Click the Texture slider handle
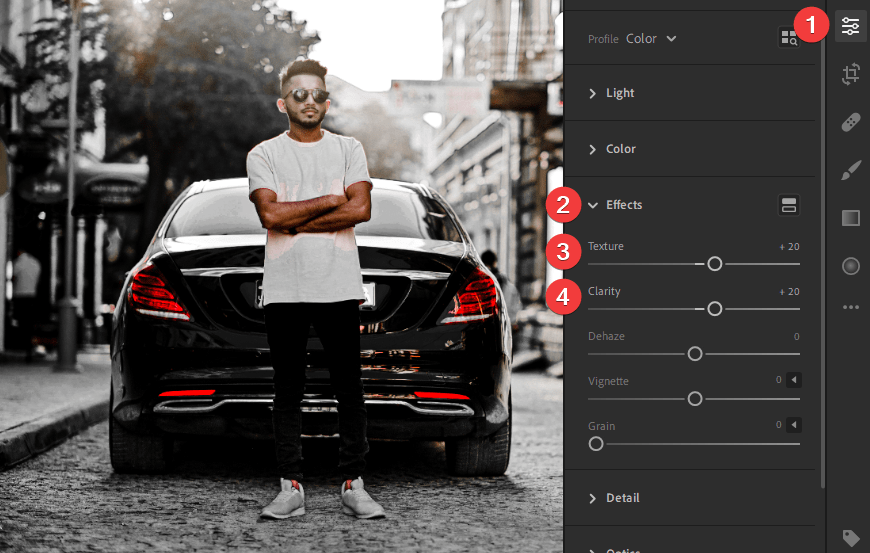Screen dimensions: 870x553 [x=715, y=263]
